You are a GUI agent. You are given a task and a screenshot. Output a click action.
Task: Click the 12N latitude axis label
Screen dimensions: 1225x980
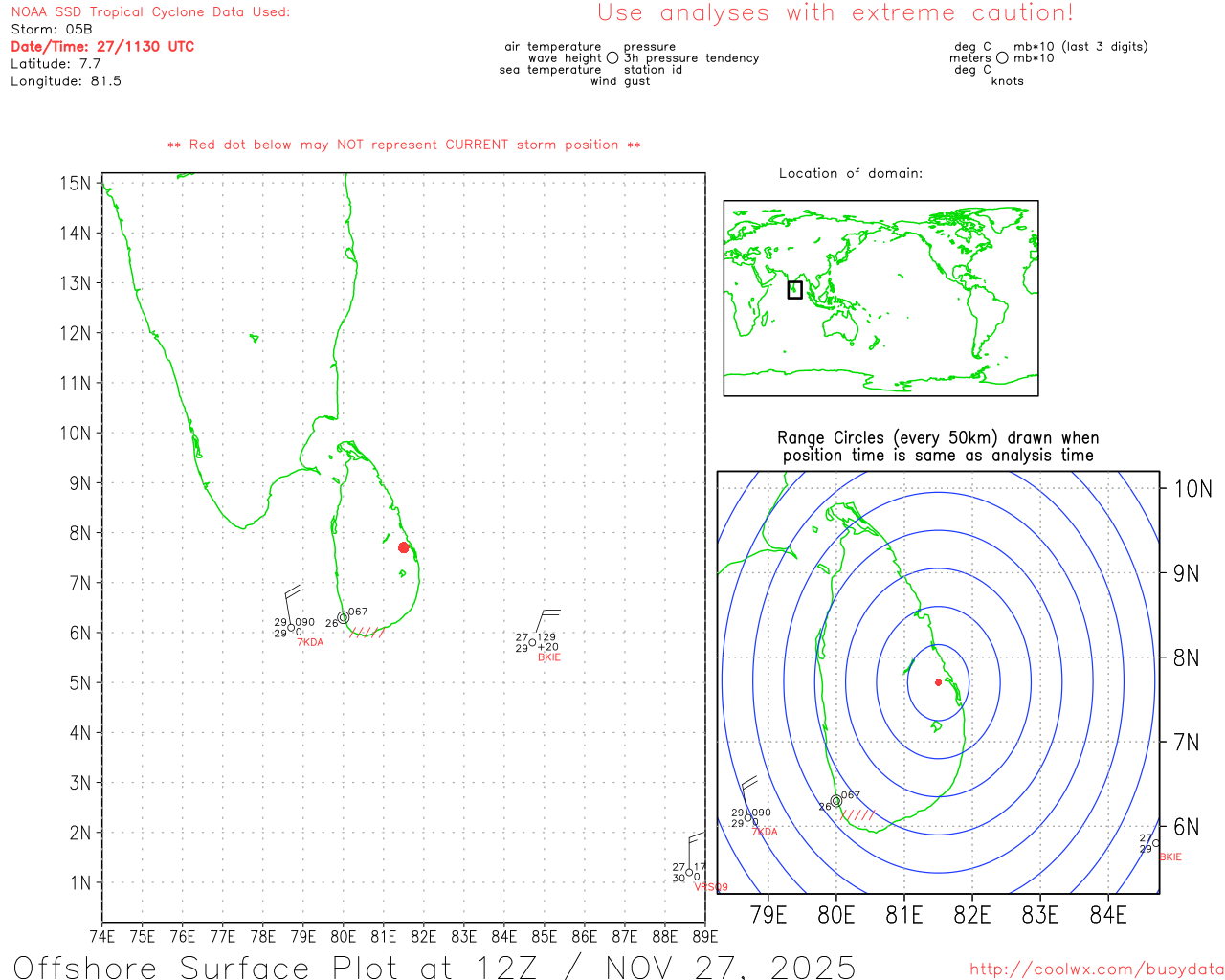point(76,333)
